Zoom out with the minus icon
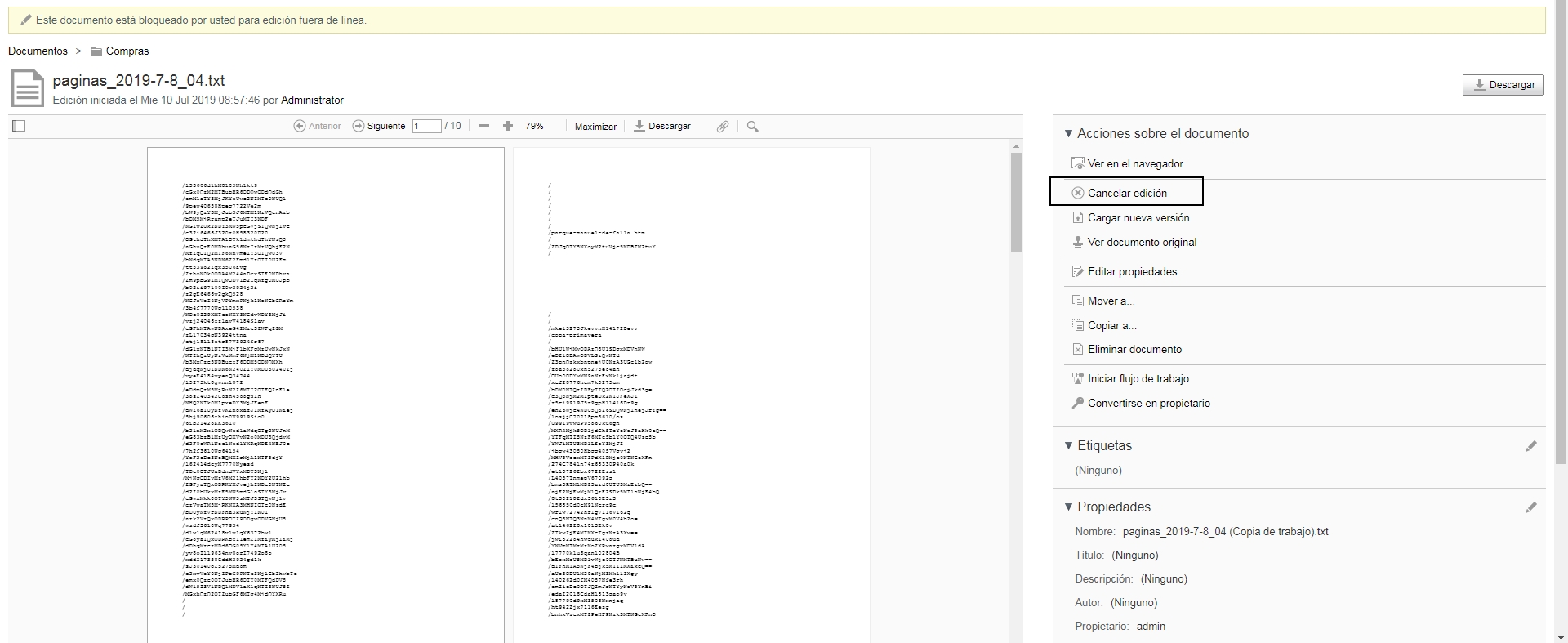 click(484, 126)
